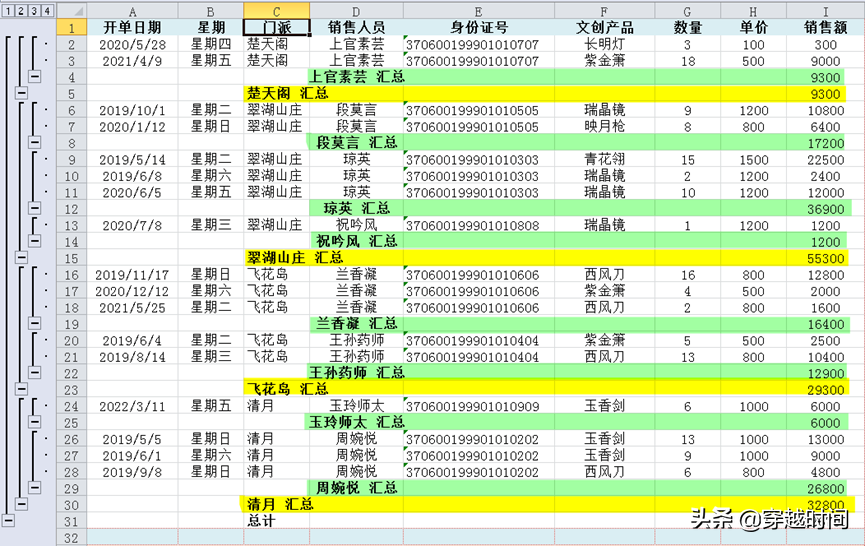Click the 29300 subtotal cell
The height and width of the screenshot is (546, 865).
tap(825, 389)
